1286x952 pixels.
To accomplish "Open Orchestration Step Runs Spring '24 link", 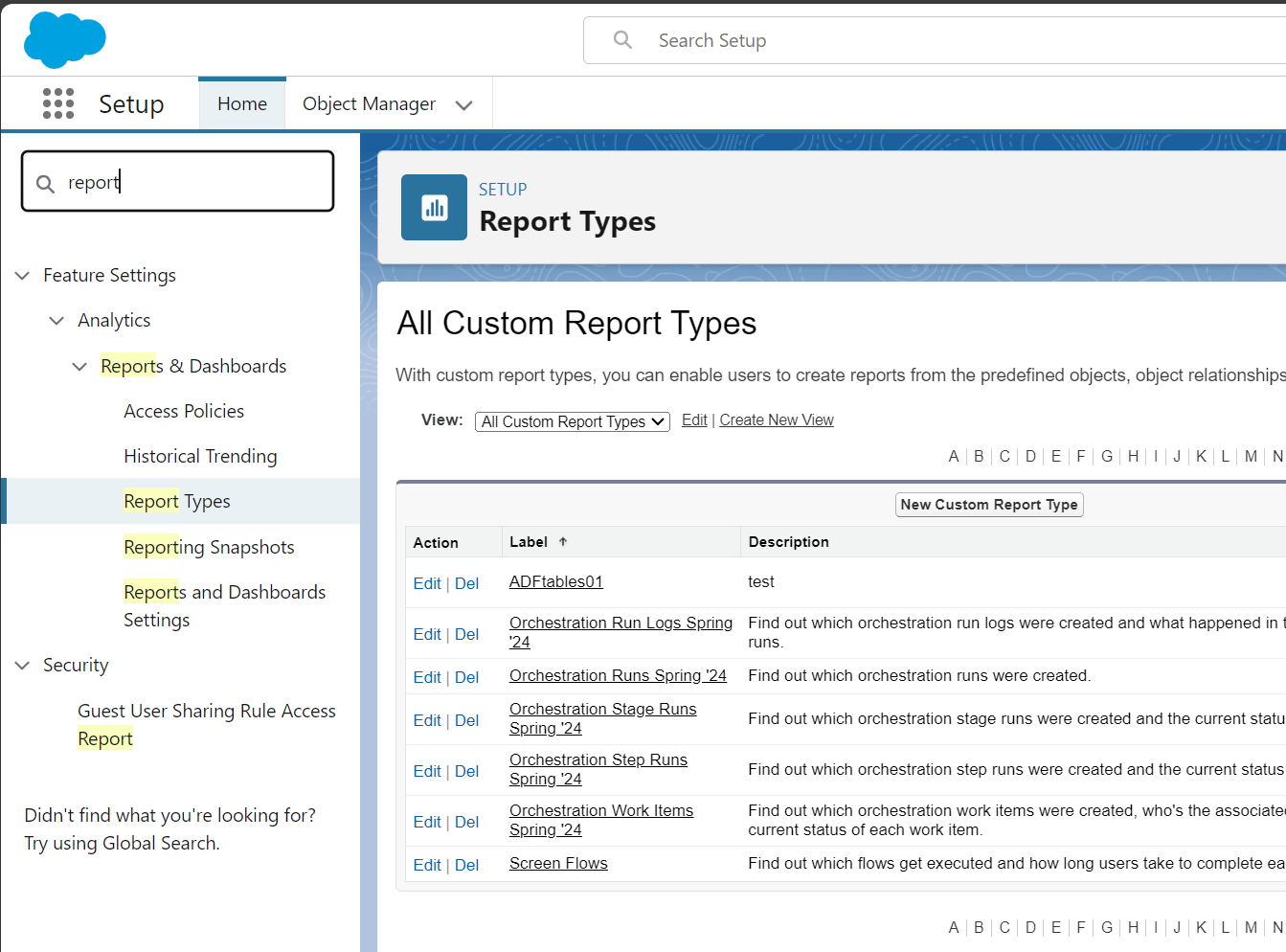I will click(598, 769).
